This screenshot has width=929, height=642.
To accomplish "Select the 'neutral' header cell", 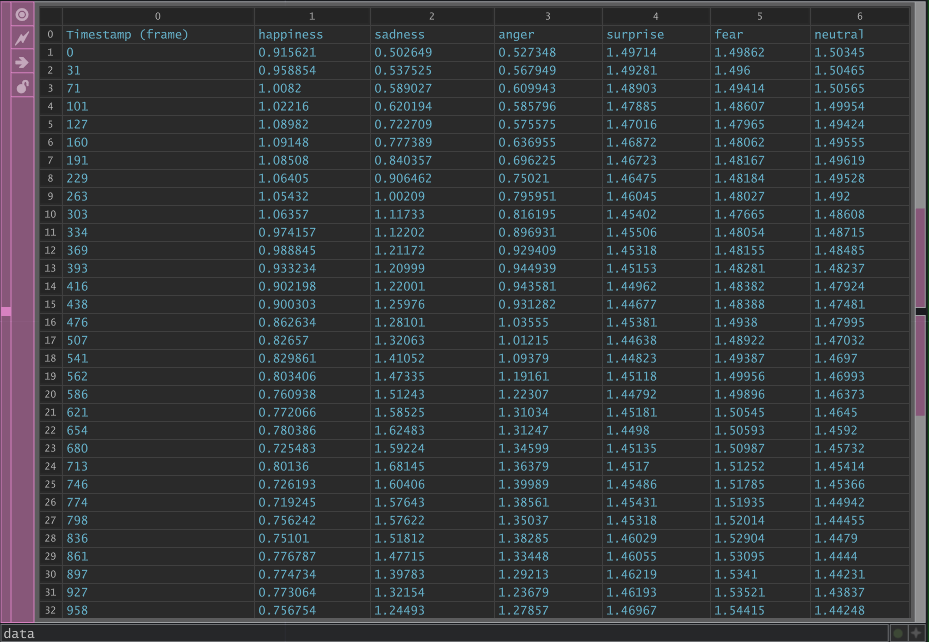I will (x=860, y=34).
